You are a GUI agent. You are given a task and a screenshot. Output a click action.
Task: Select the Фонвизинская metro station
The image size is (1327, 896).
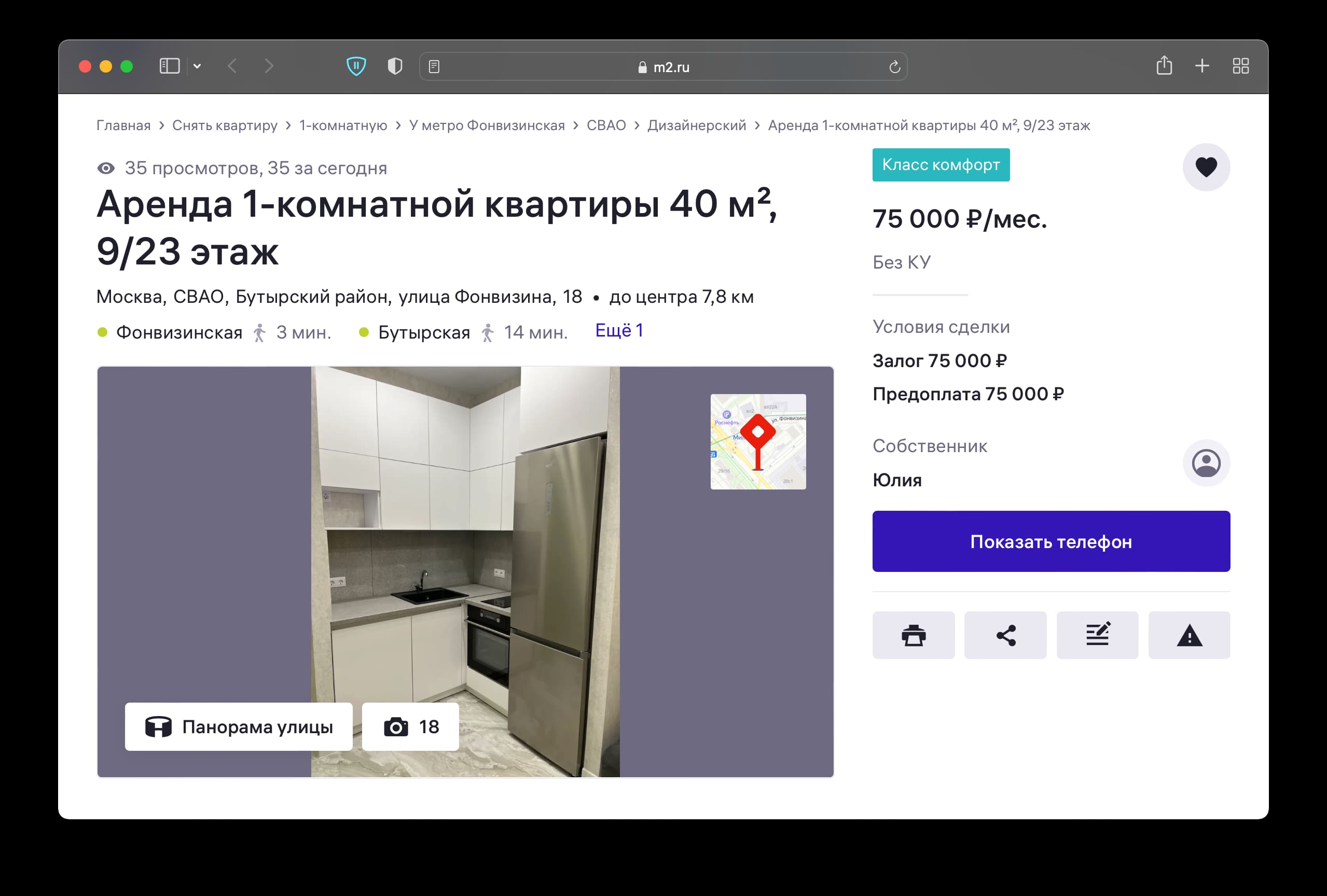pos(179,332)
